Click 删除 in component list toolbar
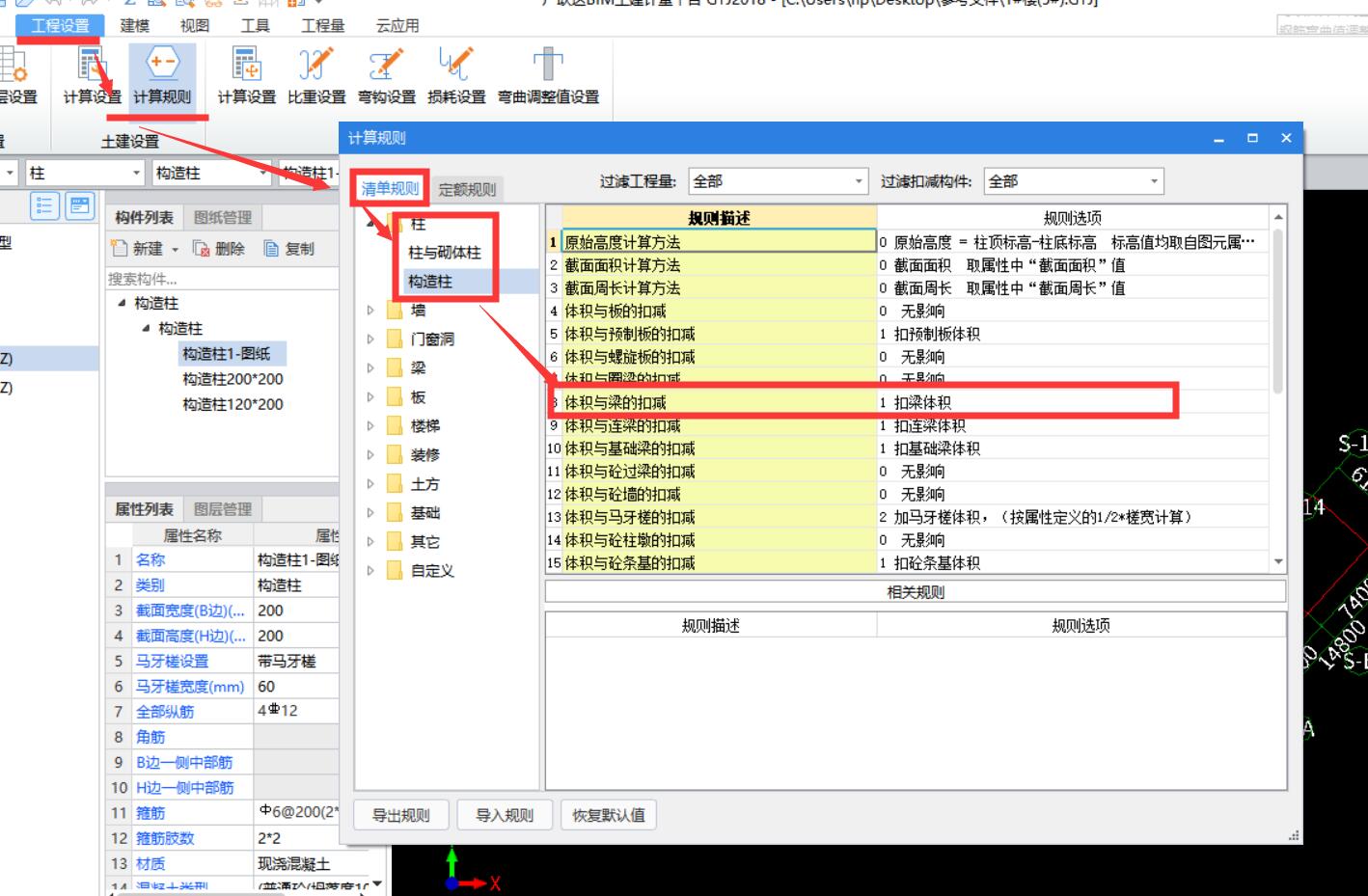The image size is (1368, 896). (x=219, y=249)
